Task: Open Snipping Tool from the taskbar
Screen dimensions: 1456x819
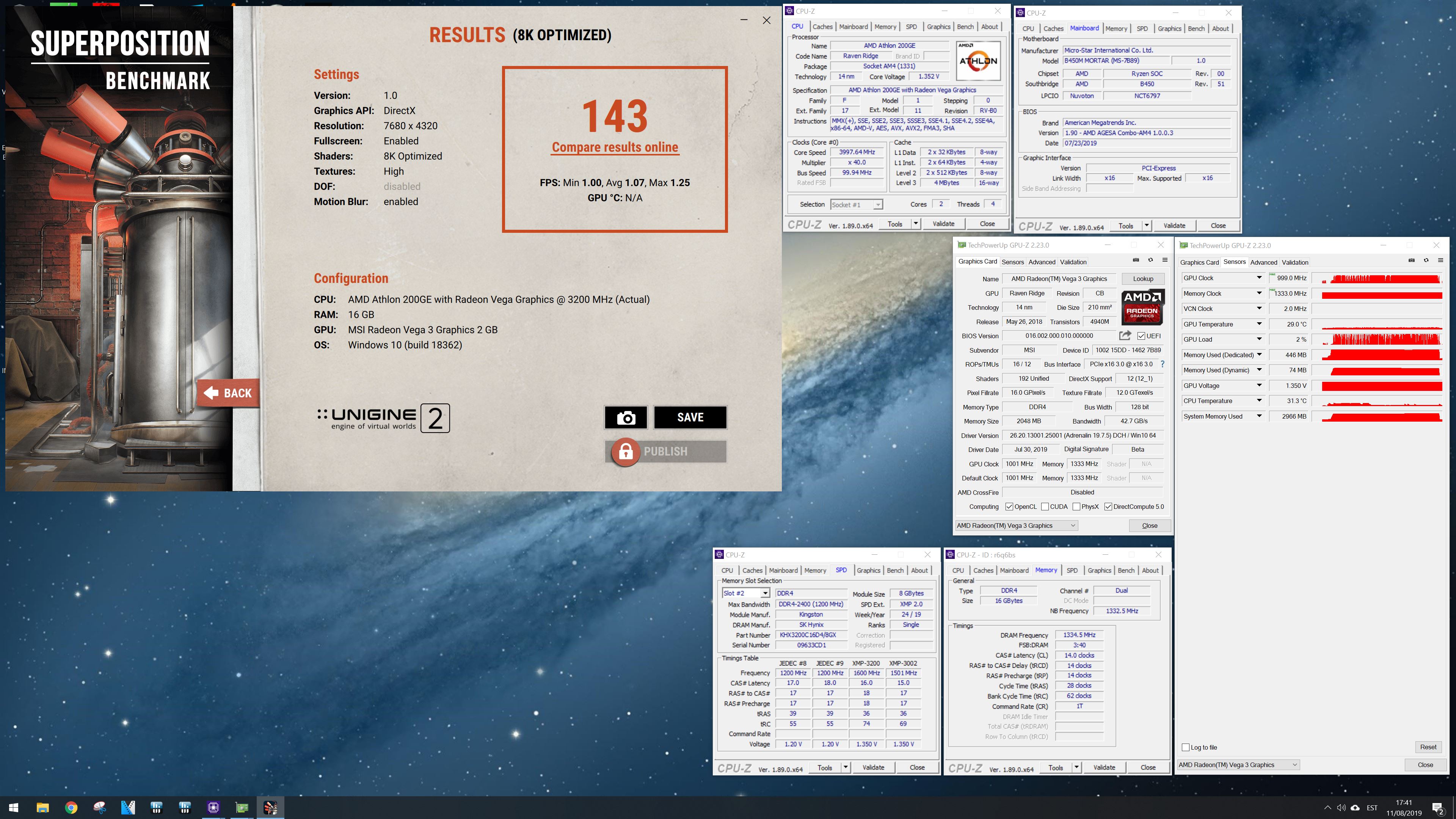Action: coord(99,808)
